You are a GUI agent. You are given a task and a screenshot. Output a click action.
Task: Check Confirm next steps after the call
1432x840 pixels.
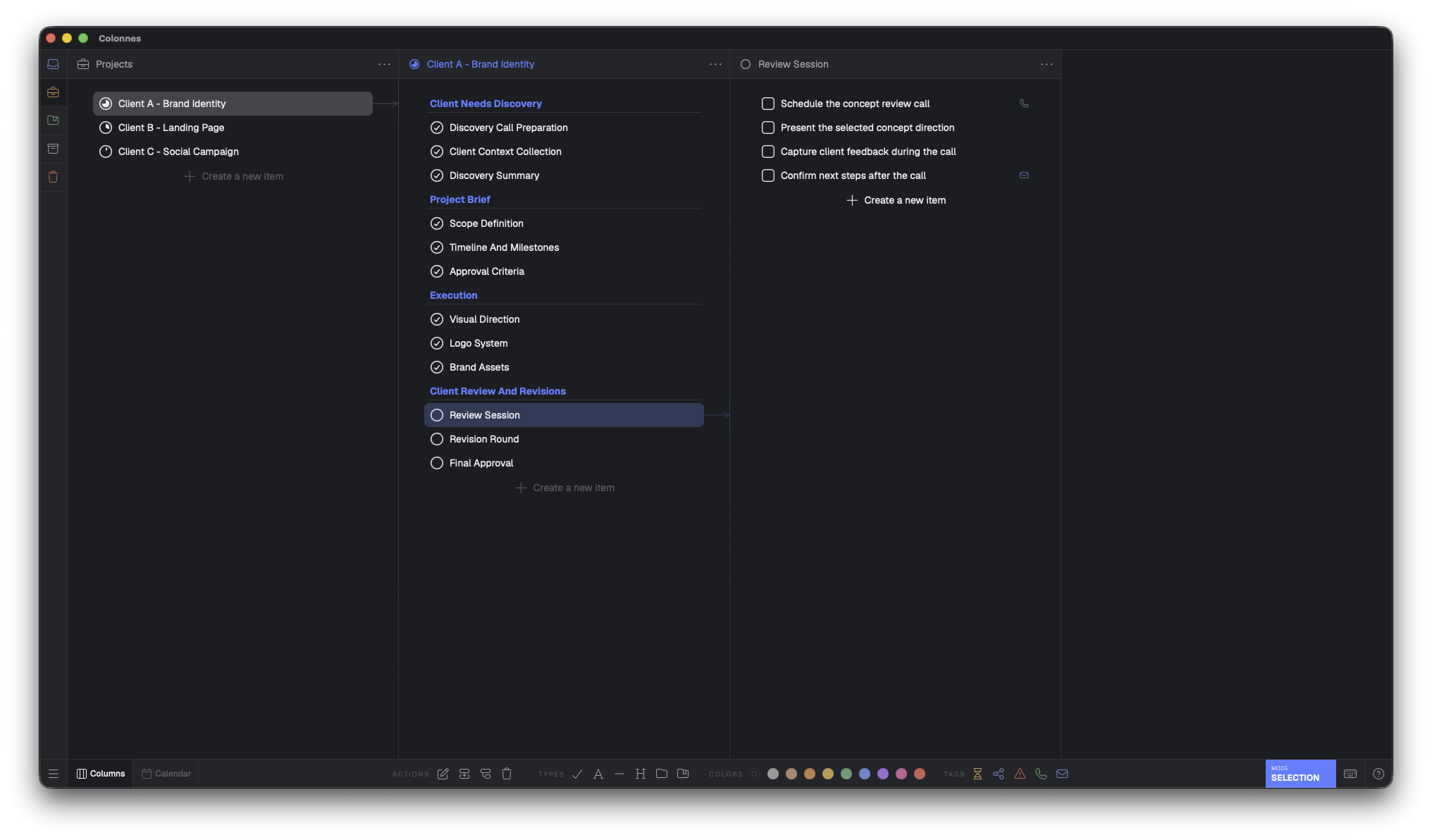point(768,175)
